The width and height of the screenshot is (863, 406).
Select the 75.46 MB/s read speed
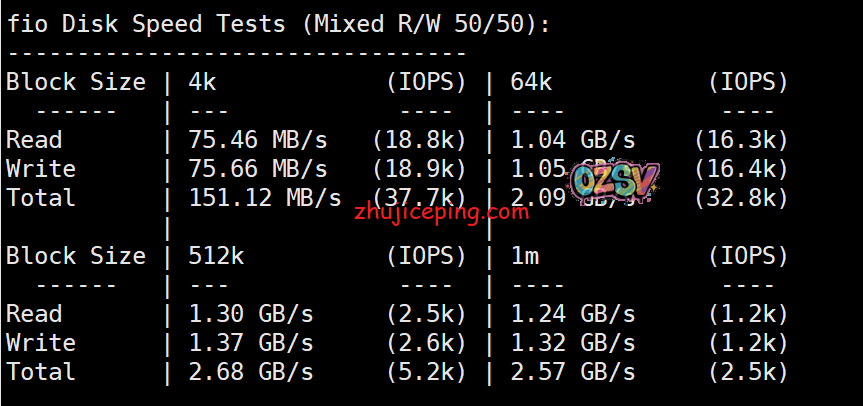(x=258, y=140)
